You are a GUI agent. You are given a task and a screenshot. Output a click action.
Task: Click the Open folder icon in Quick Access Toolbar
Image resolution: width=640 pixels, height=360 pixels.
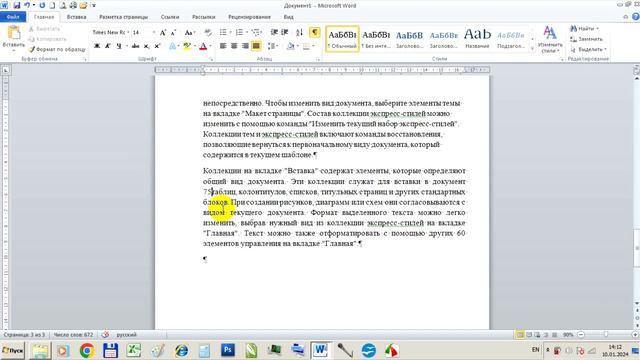[x=83, y=5]
